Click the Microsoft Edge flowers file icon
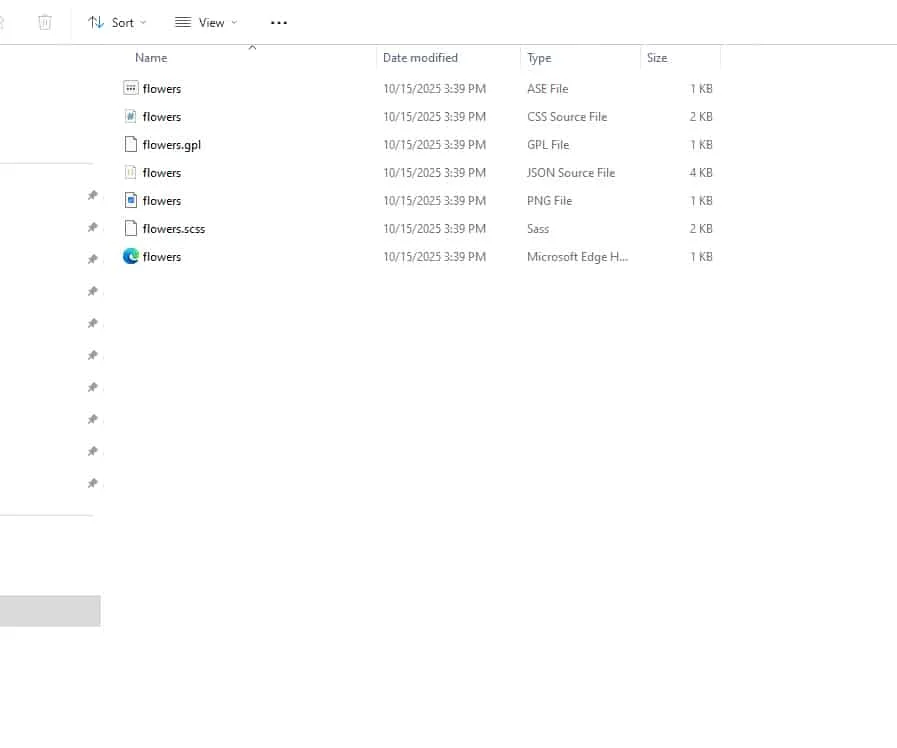 (130, 256)
